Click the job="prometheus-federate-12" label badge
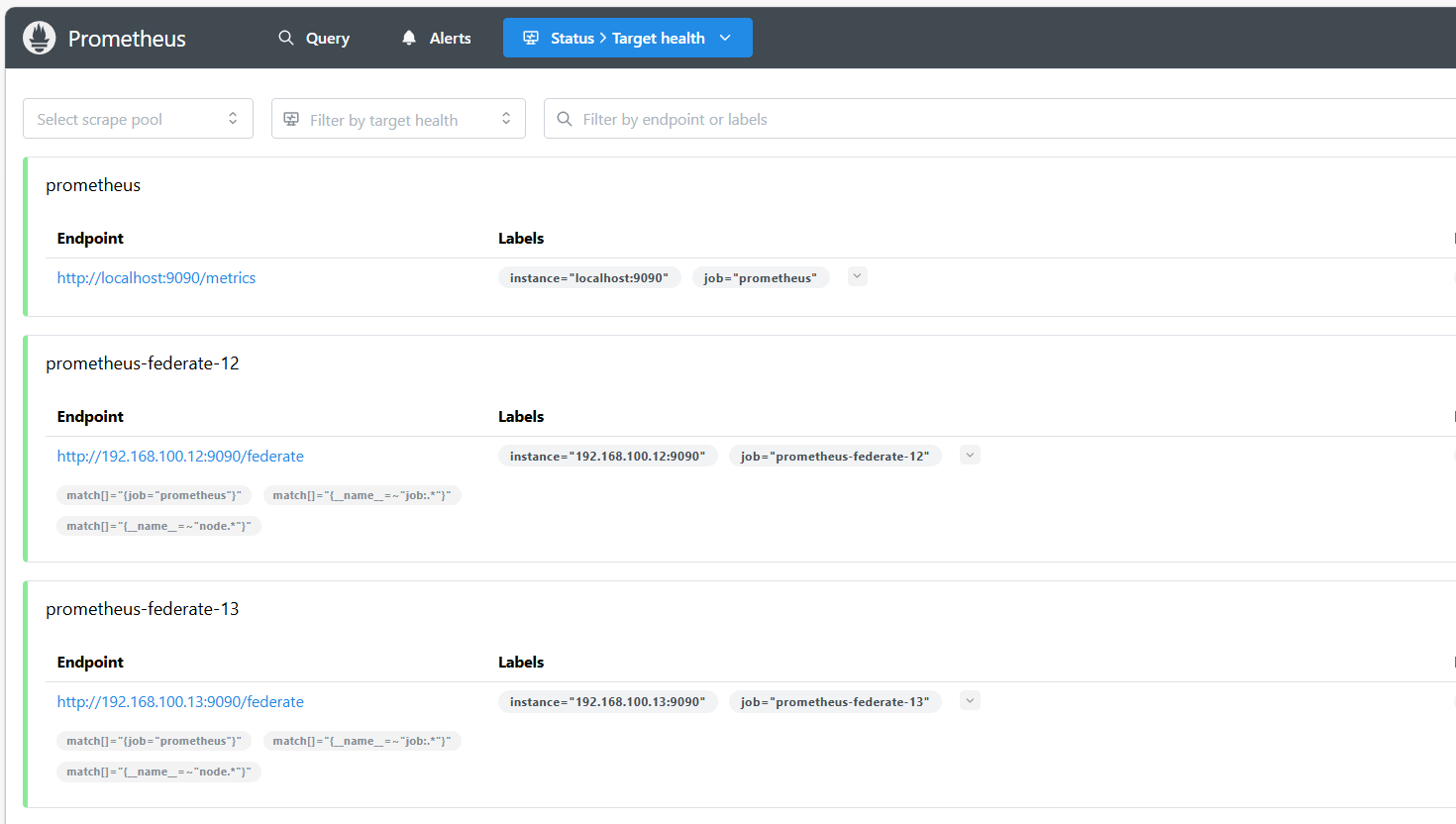 click(835, 457)
